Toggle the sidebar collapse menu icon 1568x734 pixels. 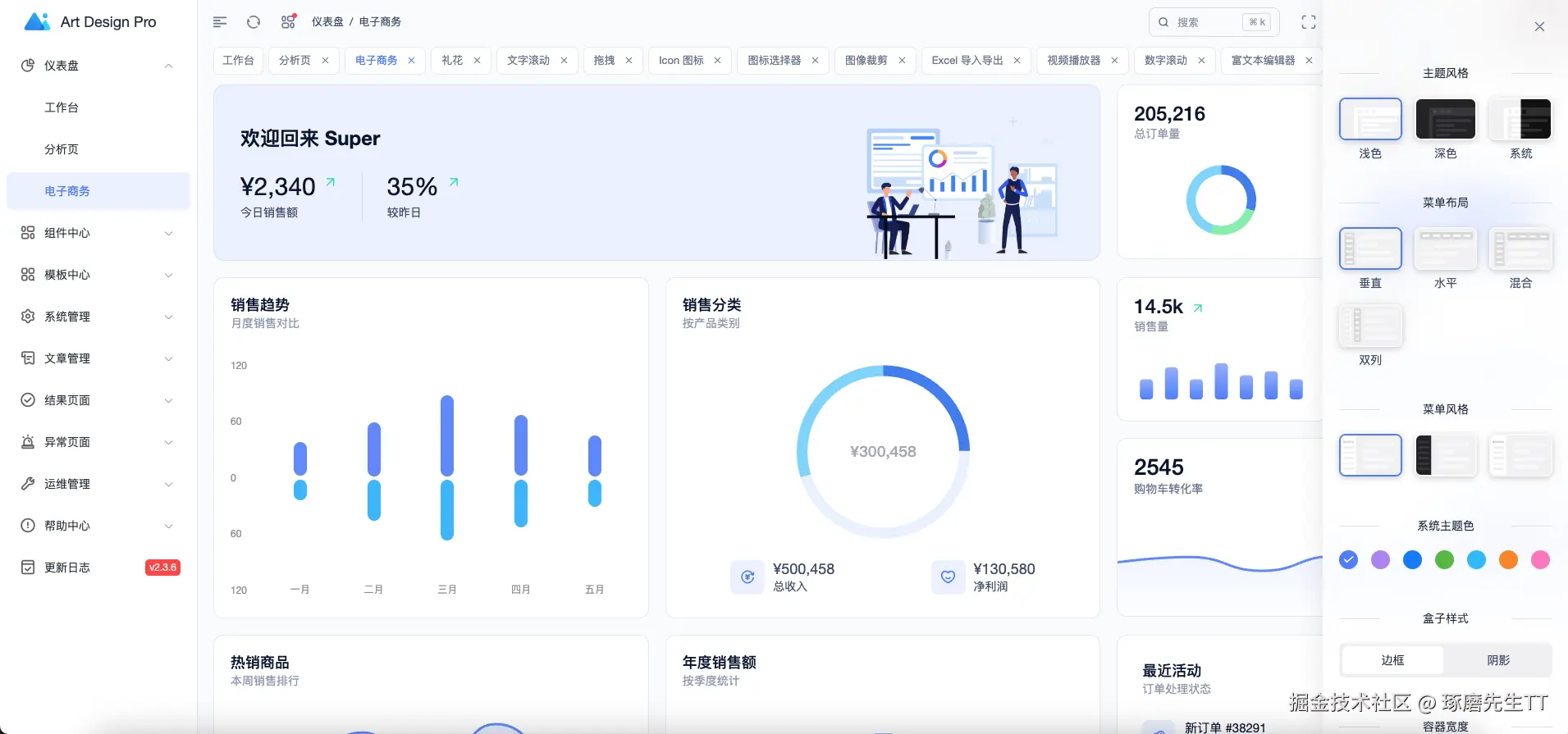pyautogui.click(x=220, y=22)
